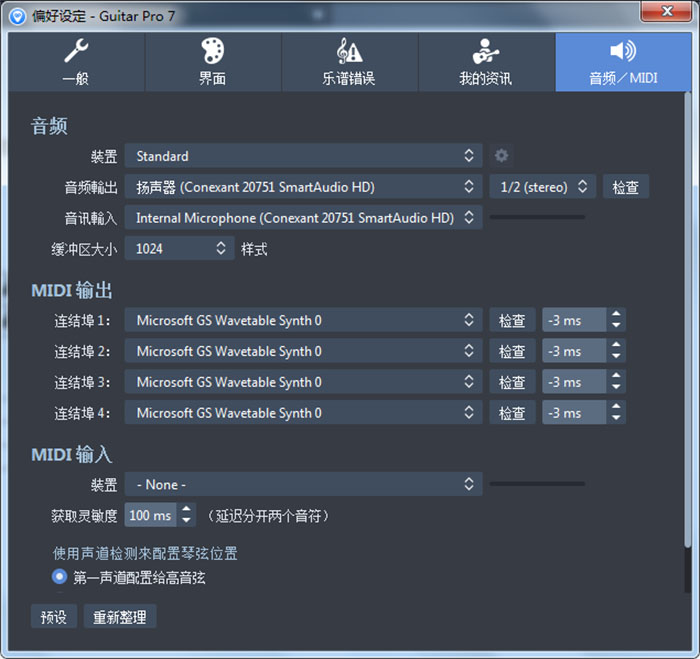Viewport: 700px width, 659px height.
Task: Click the 连结埠 2 -3 ms latency field
Action: 574,350
